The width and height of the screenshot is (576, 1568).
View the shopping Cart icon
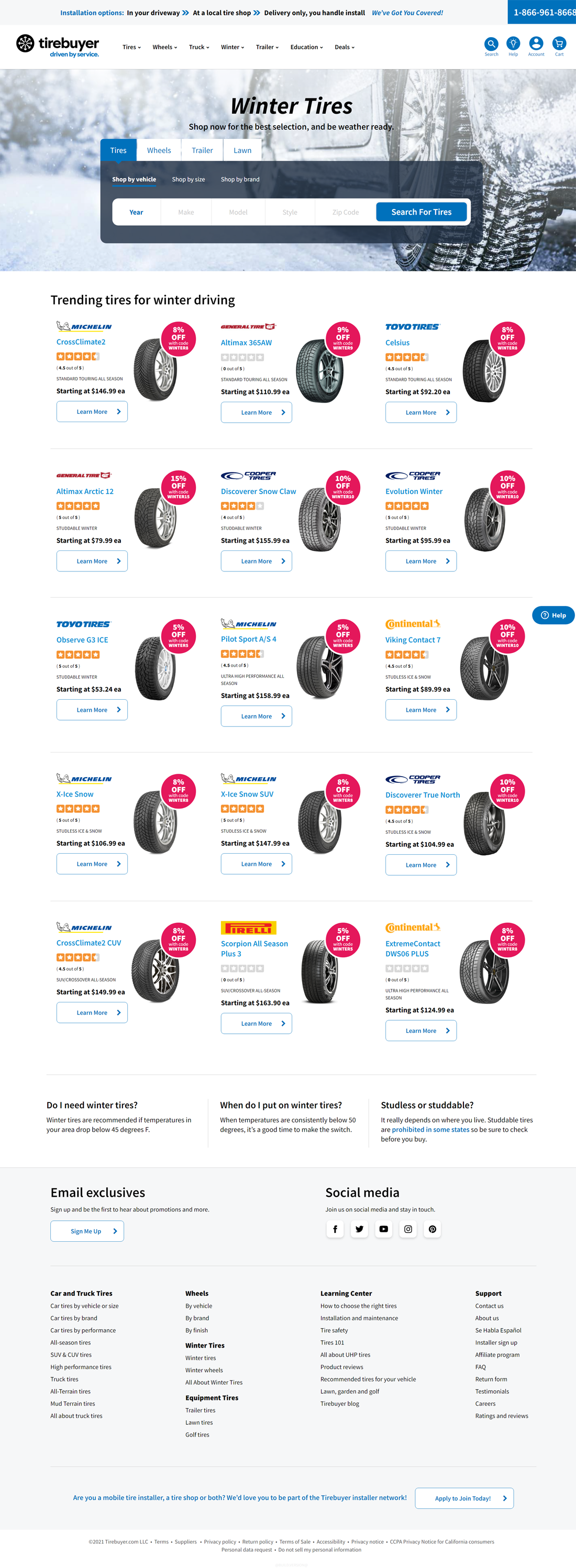pyautogui.click(x=559, y=44)
